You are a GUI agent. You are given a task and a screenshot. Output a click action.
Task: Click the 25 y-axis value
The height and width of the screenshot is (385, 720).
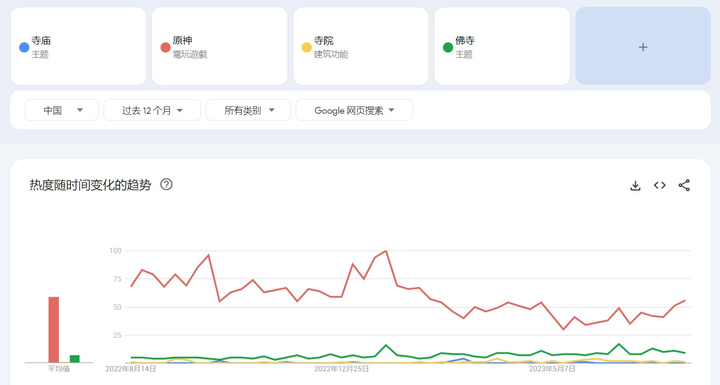[117, 335]
